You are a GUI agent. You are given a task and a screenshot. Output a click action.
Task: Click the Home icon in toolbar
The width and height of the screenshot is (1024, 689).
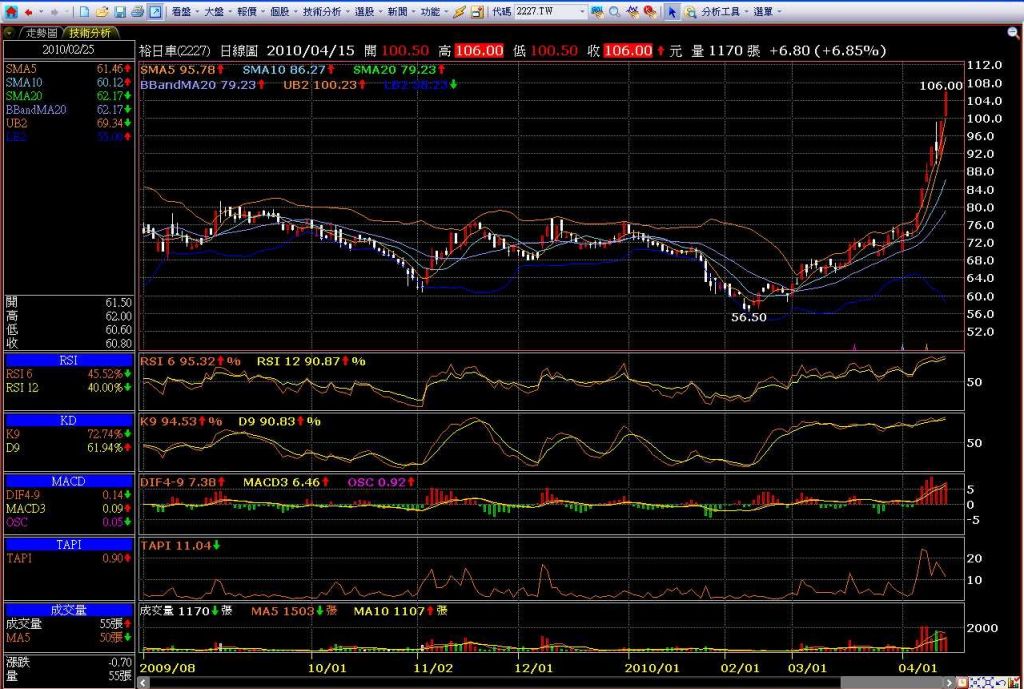[x=11, y=12]
